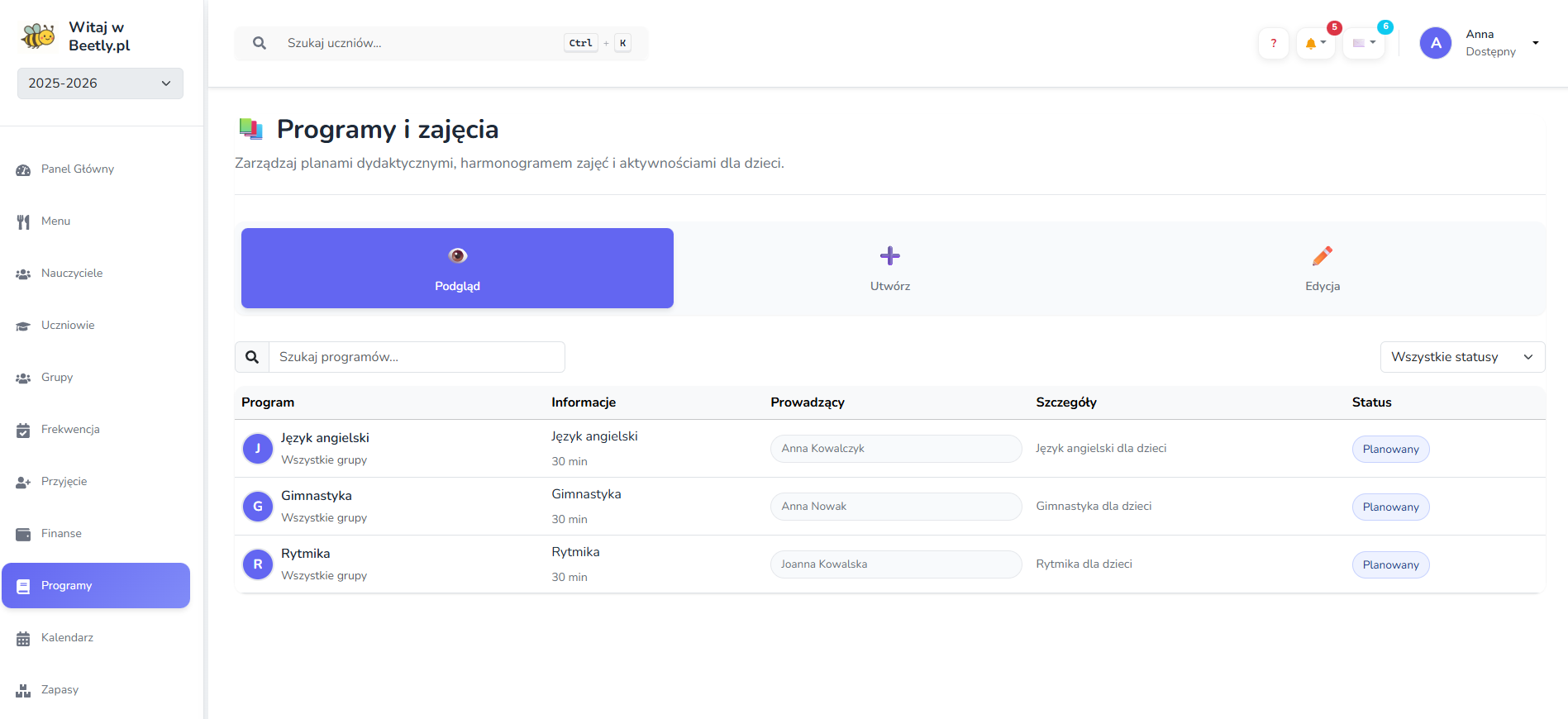The height and width of the screenshot is (719, 1568).
Task: Click the Status column header
Action: (x=1372, y=402)
